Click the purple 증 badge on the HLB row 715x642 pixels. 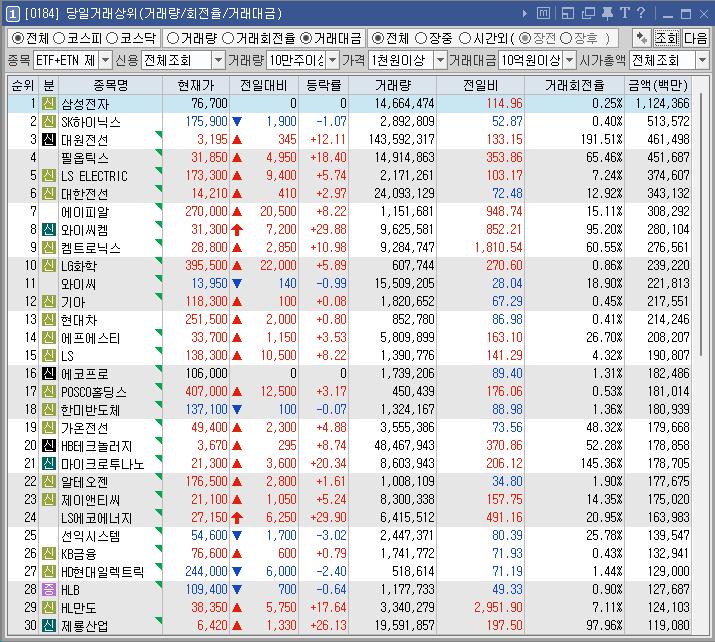pos(49,590)
